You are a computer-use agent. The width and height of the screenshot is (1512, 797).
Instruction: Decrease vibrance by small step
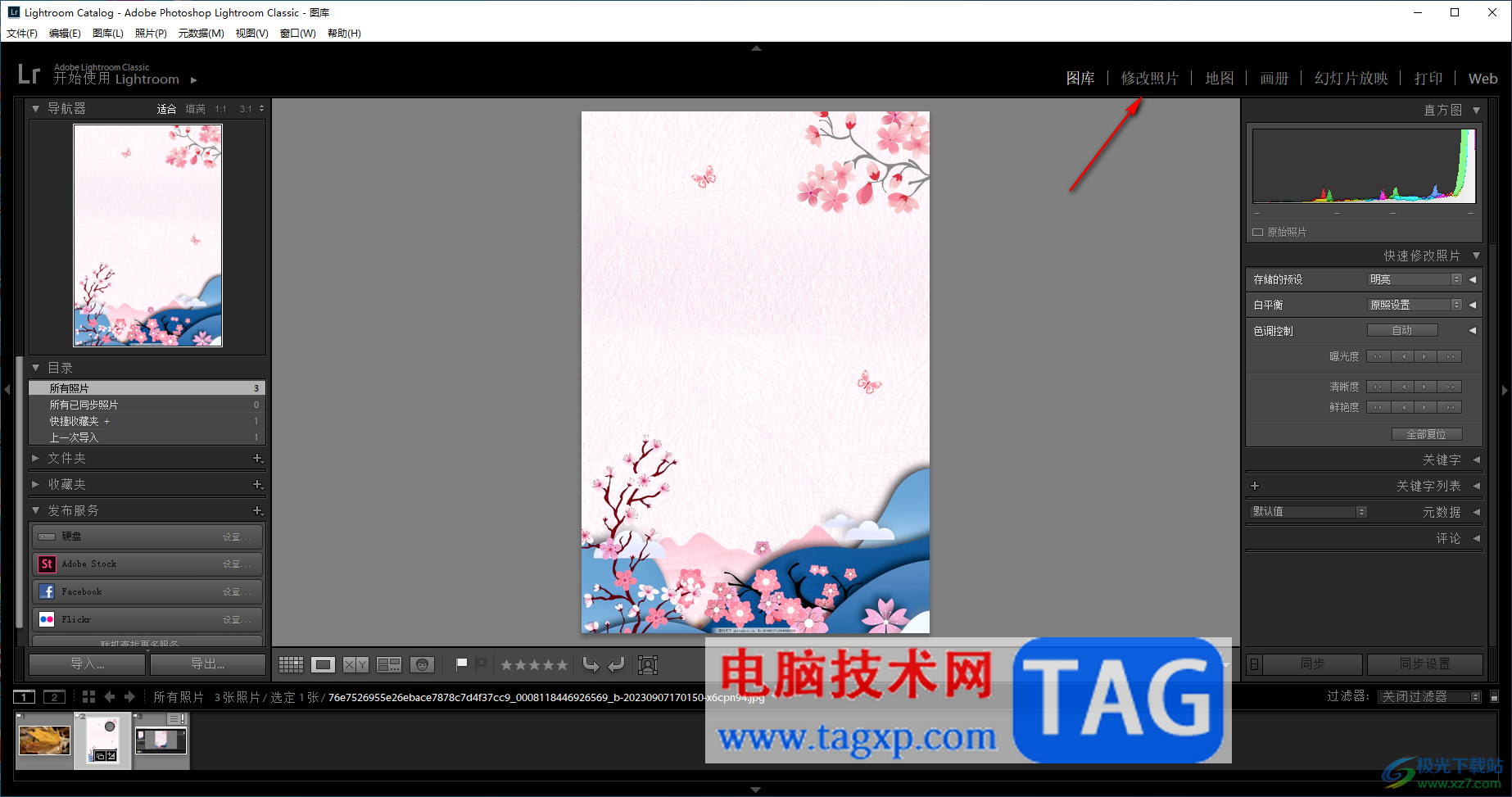(x=1402, y=407)
